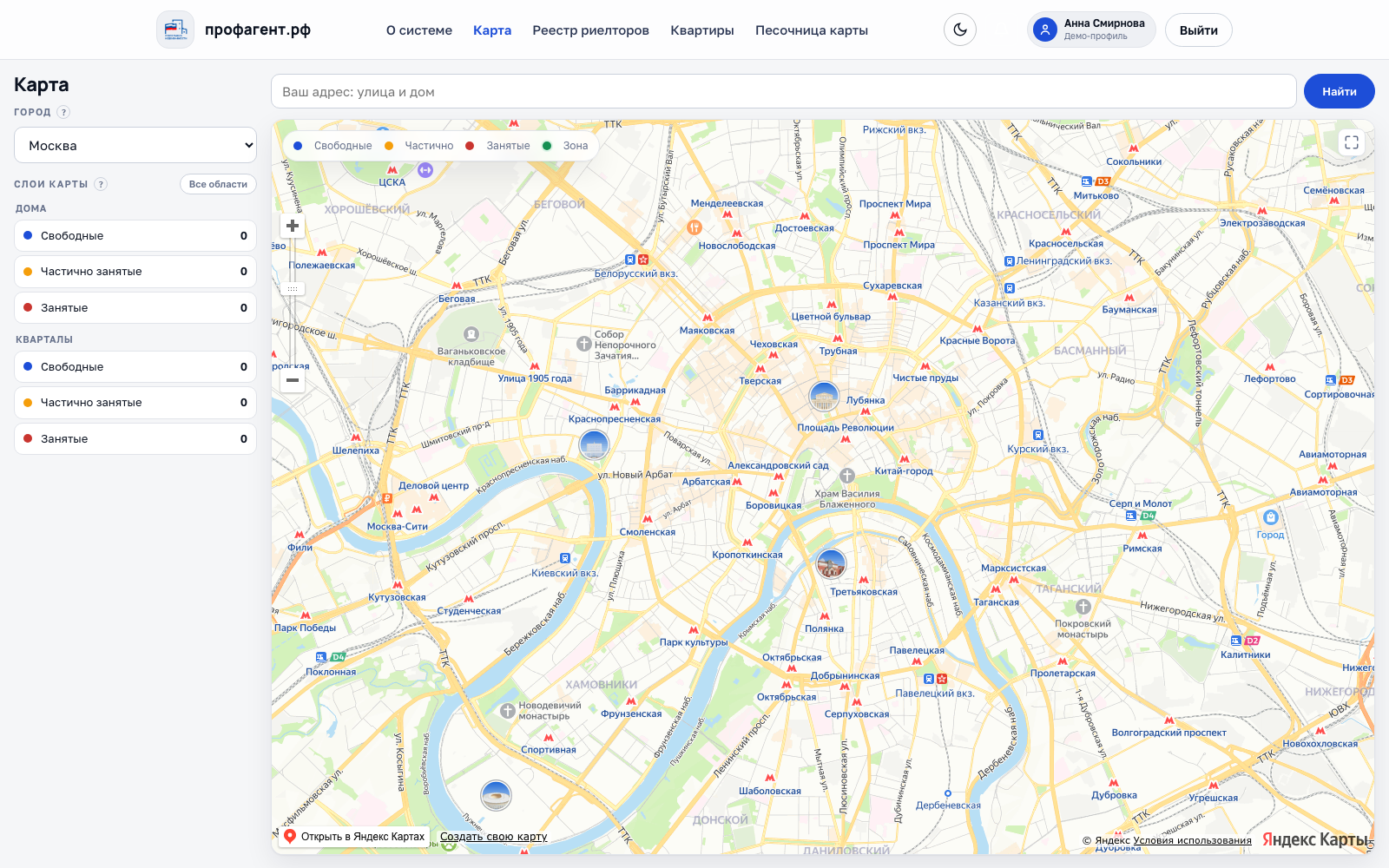Viewport: 1389px width, 868px height.
Task: Open the Квартиры section
Action: [702, 30]
